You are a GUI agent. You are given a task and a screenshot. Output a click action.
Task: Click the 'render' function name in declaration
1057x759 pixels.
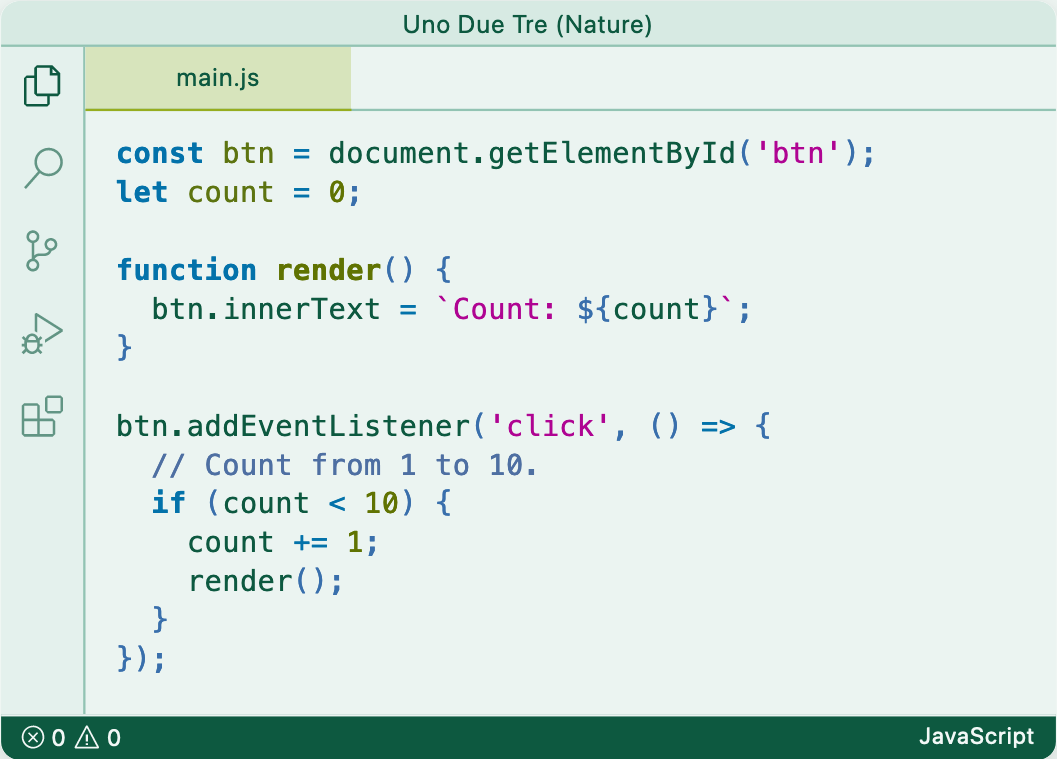click(x=329, y=270)
